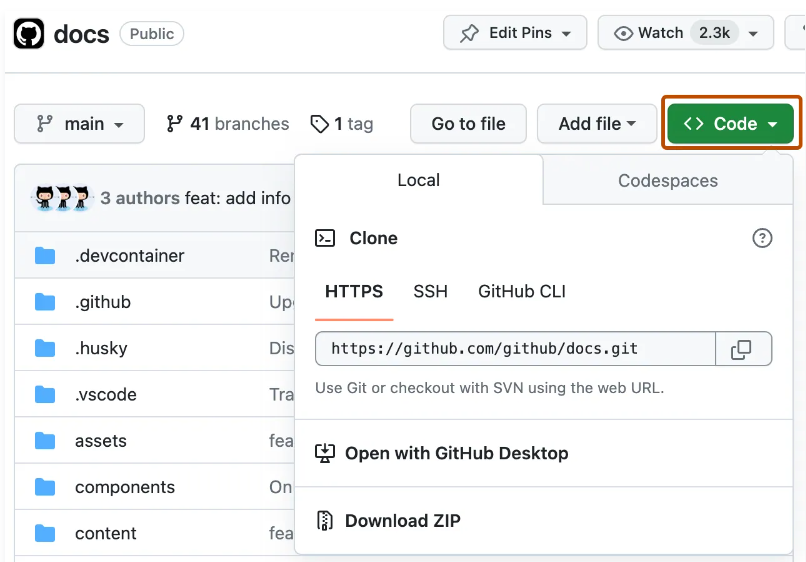Click the folder icon for components

45,487
